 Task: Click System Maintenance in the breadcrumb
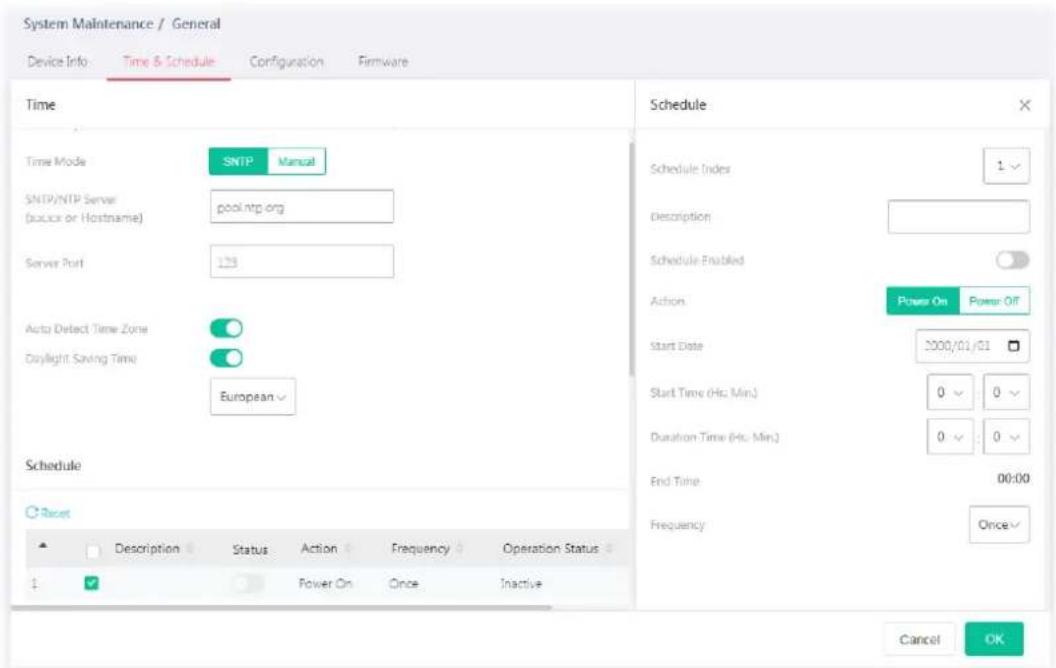pyautogui.click(x=88, y=24)
